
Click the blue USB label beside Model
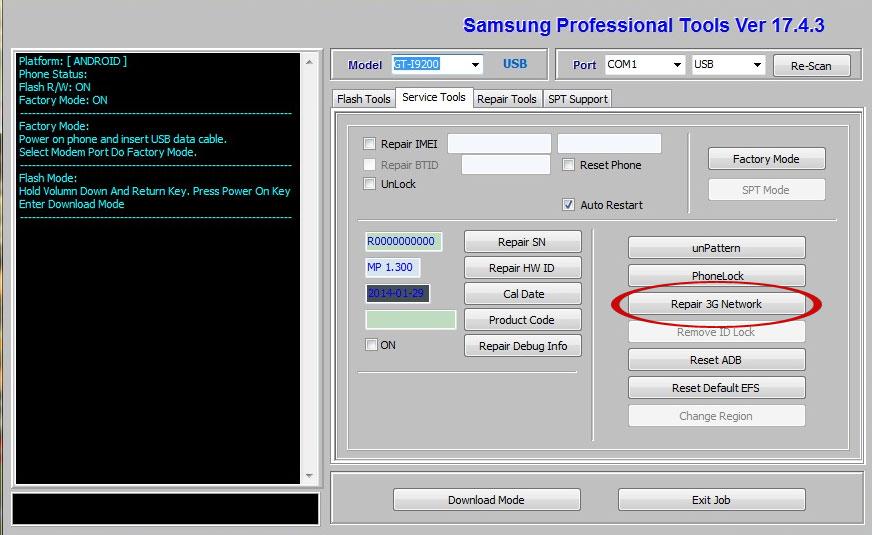pos(515,64)
